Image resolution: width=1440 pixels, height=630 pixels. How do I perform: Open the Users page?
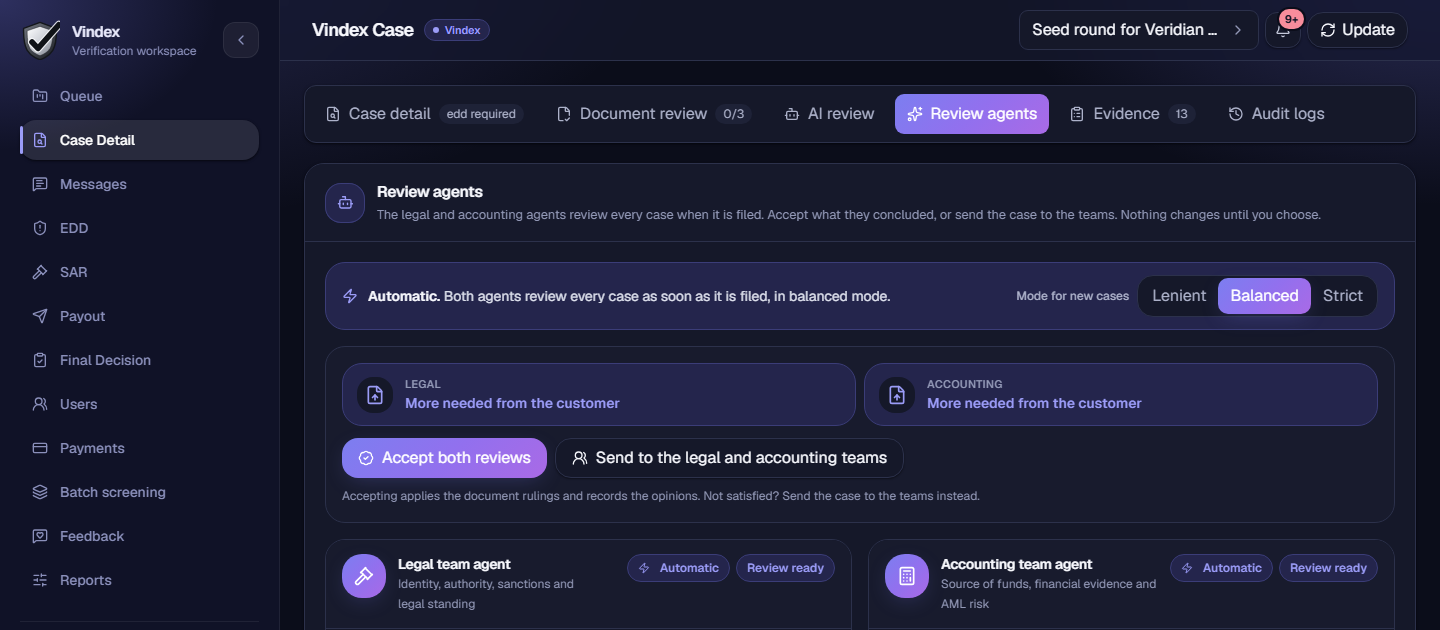point(139,404)
